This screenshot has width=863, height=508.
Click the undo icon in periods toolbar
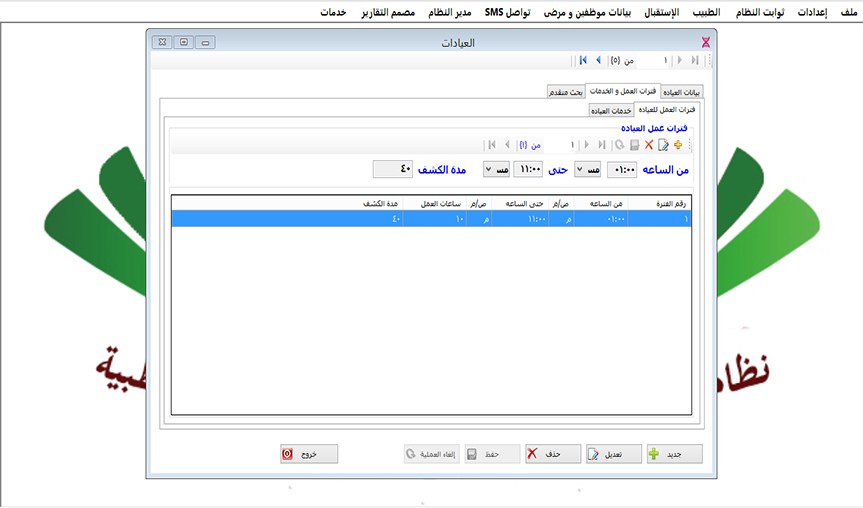tap(620, 145)
